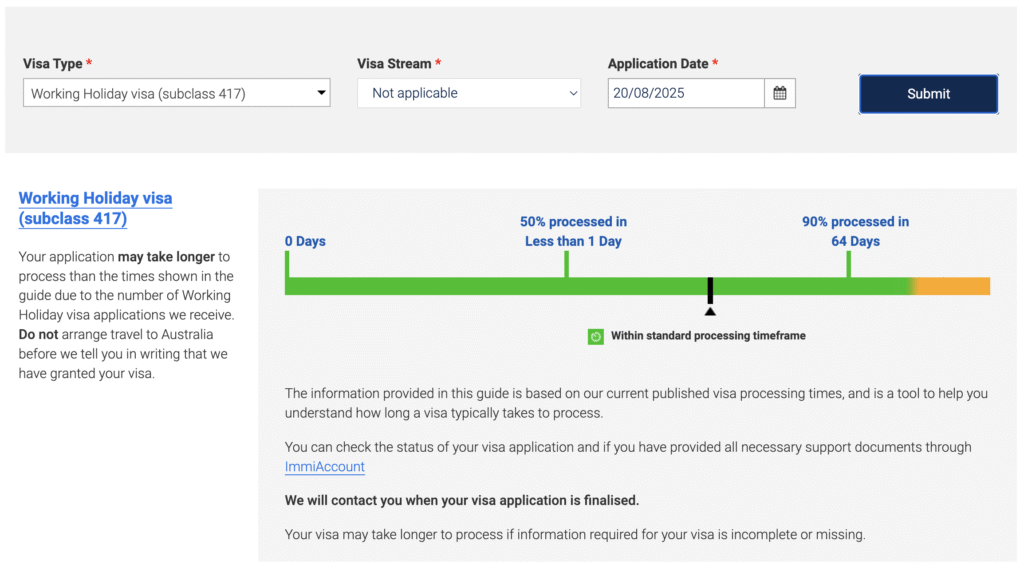Select the "0 Days" timeline label

click(305, 241)
